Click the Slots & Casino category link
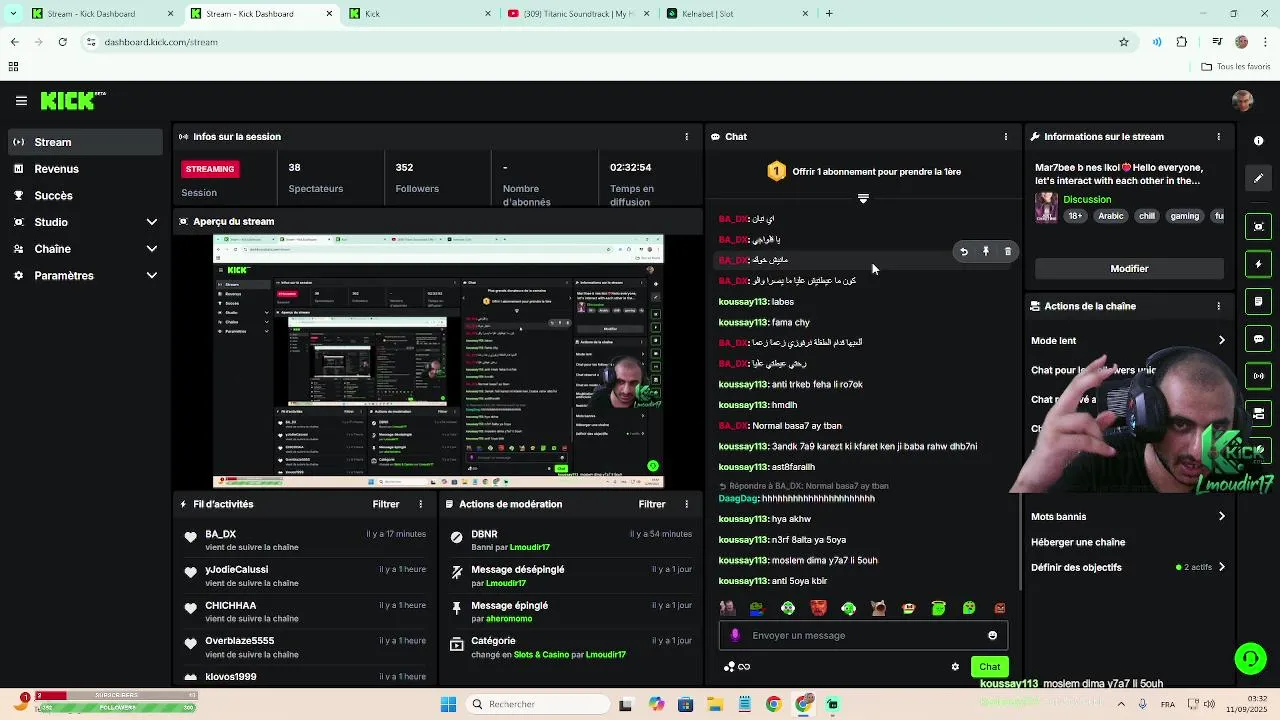The width and height of the screenshot is (1280, 720). (x=541, y=655)
